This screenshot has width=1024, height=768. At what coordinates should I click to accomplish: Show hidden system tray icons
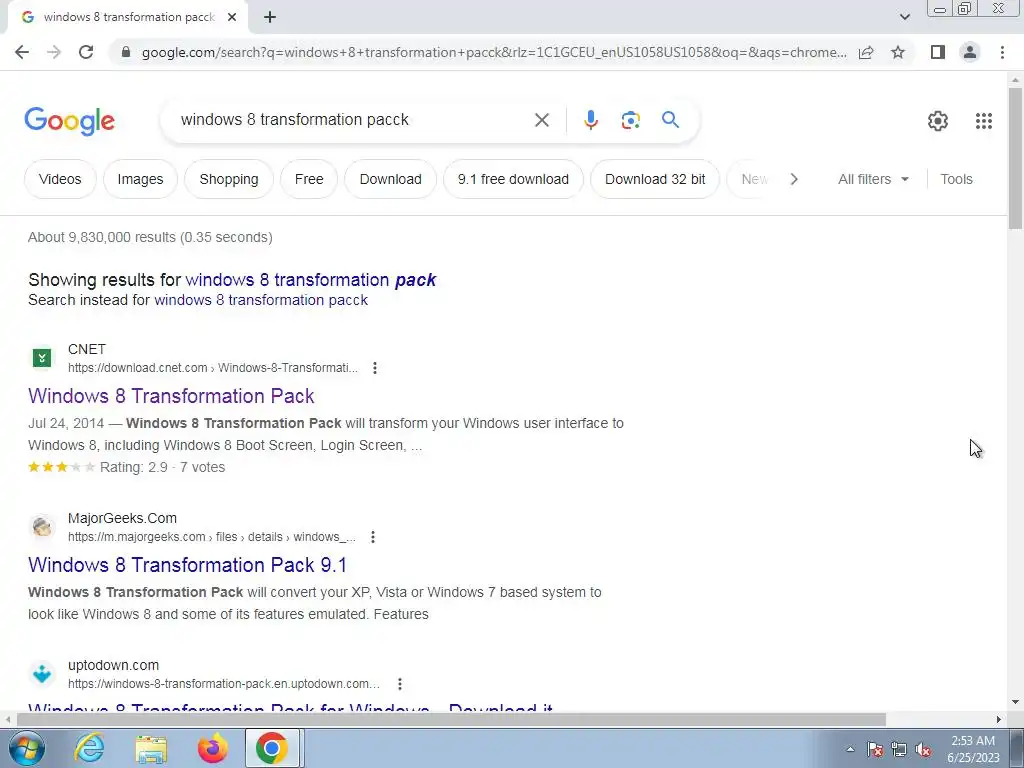coord(850,749)
